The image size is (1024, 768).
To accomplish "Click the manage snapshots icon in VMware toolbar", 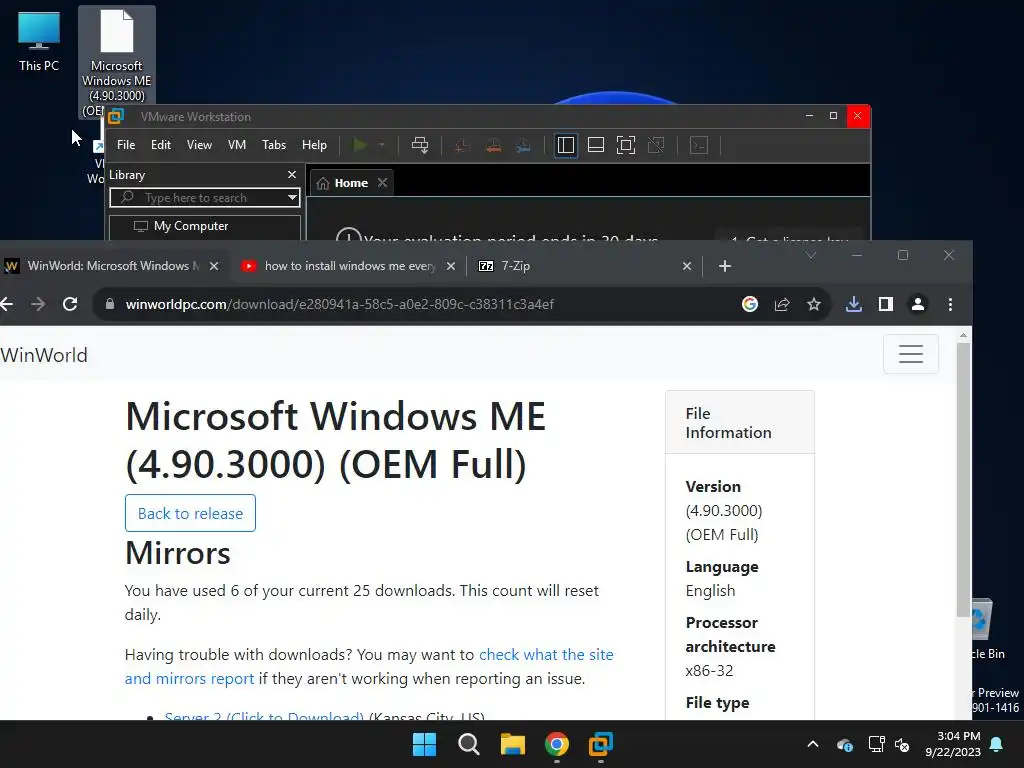I will click(523, 145).
